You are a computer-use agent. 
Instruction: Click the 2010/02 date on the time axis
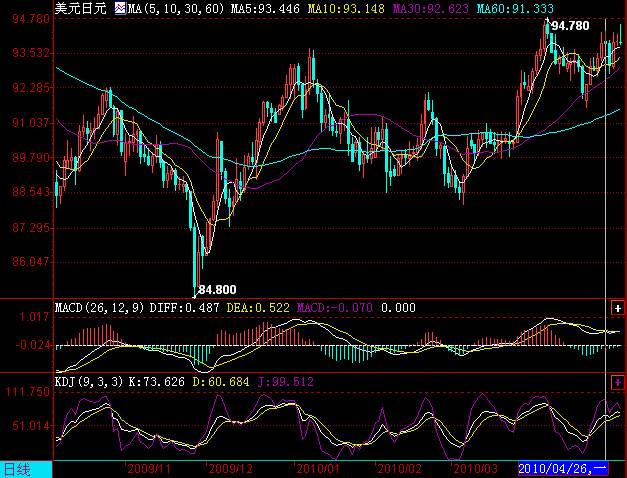tap(399, 469)
